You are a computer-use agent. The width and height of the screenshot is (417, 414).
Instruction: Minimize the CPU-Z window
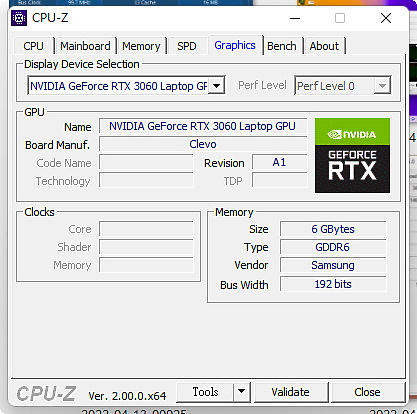[295, 18]
